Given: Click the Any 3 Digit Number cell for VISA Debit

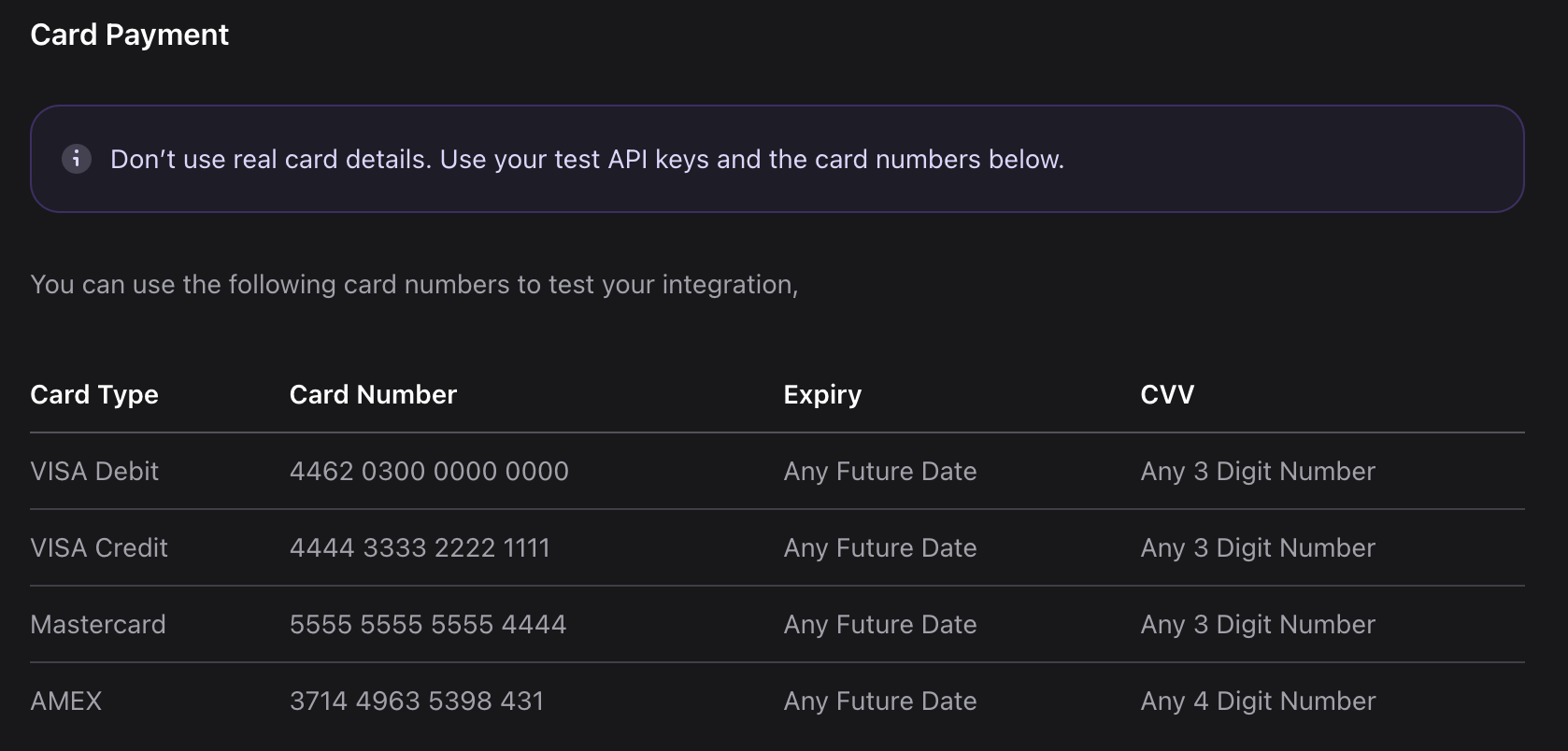Looking at the screenshot, I should pos(1258,472).
